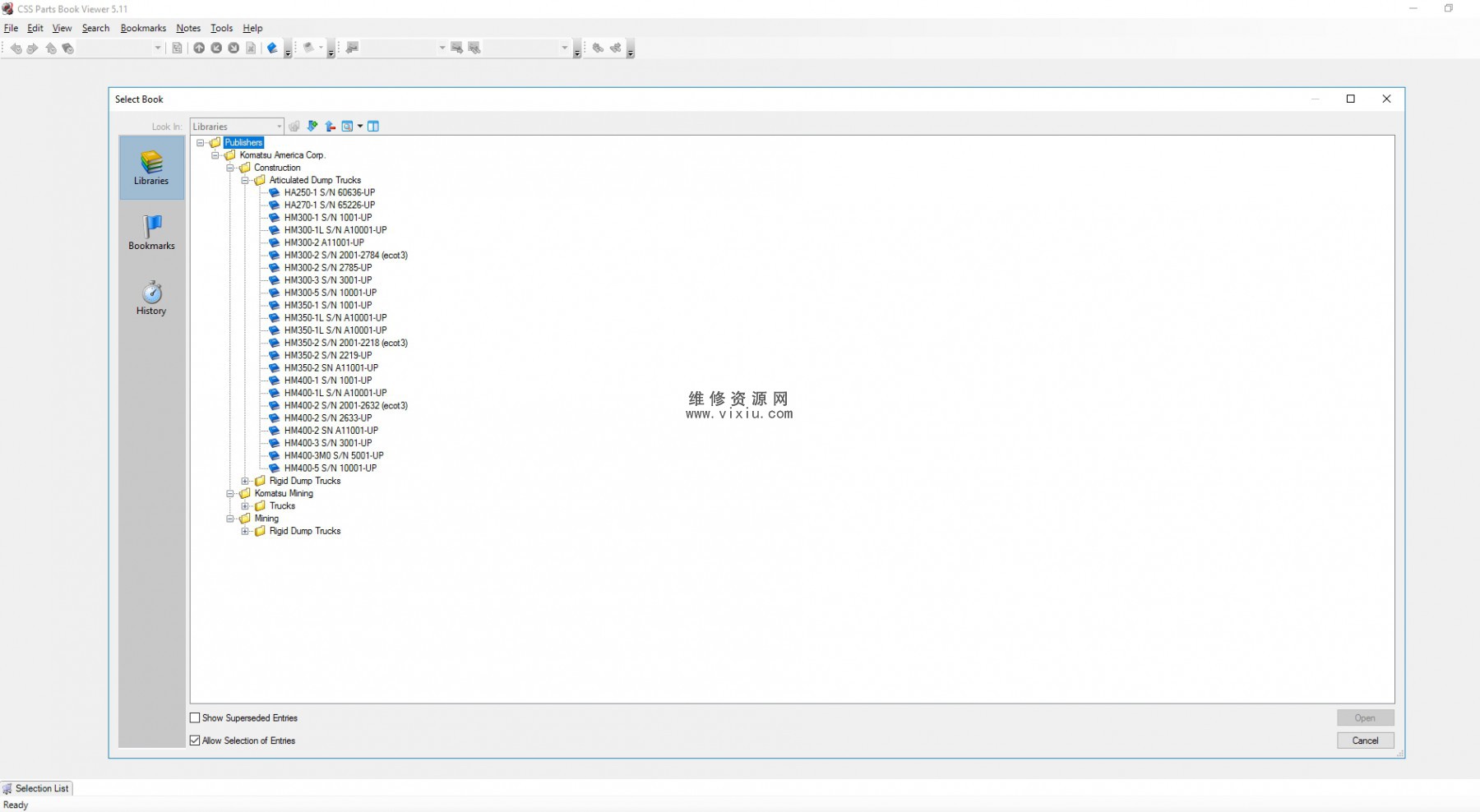
Task: Switch to the Selection List tab
Action: 36,788
